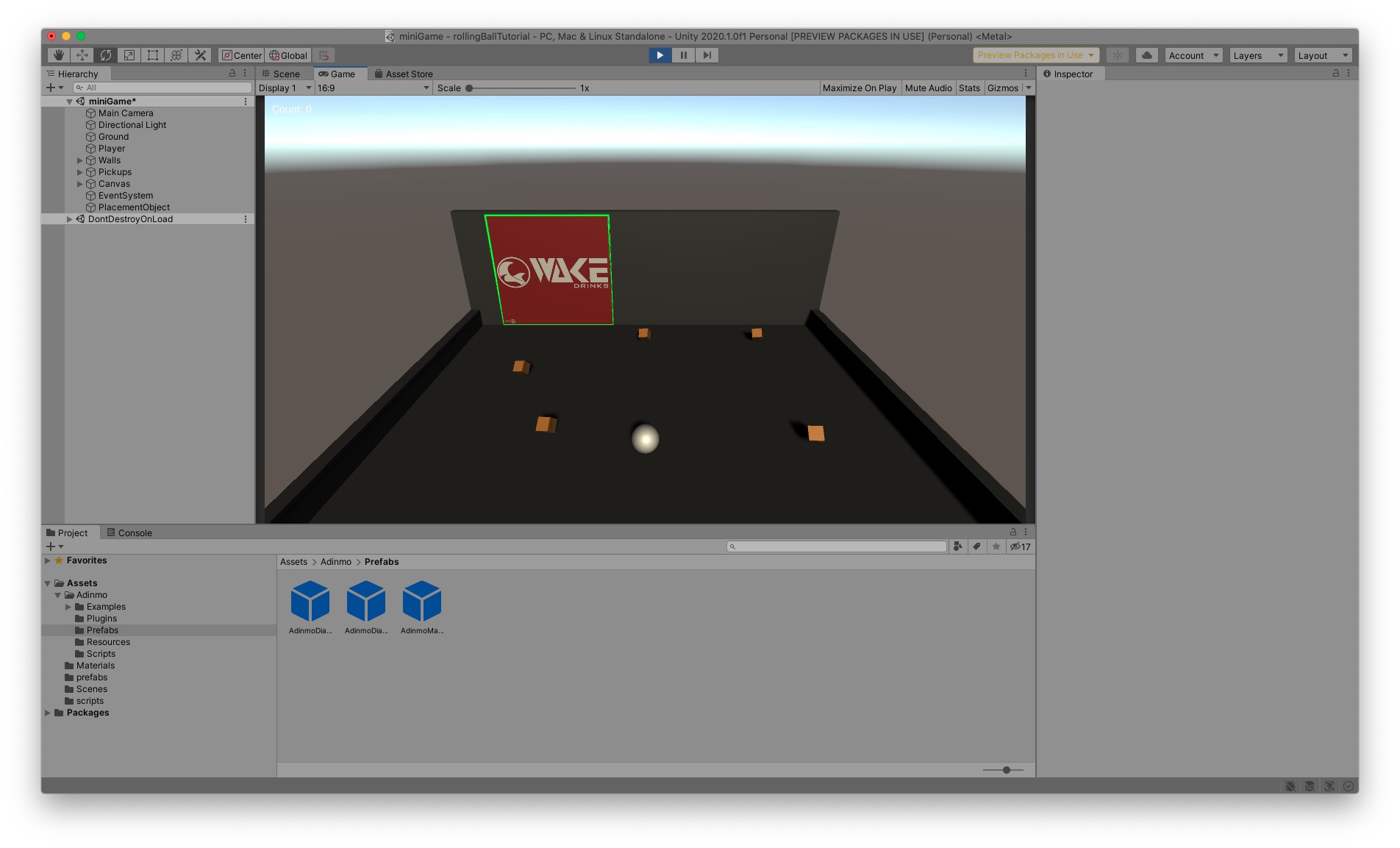Click the grid snapping icon in toolbar
The image size is (1400, 848).
pyautogui.click(x=324, y=55)
